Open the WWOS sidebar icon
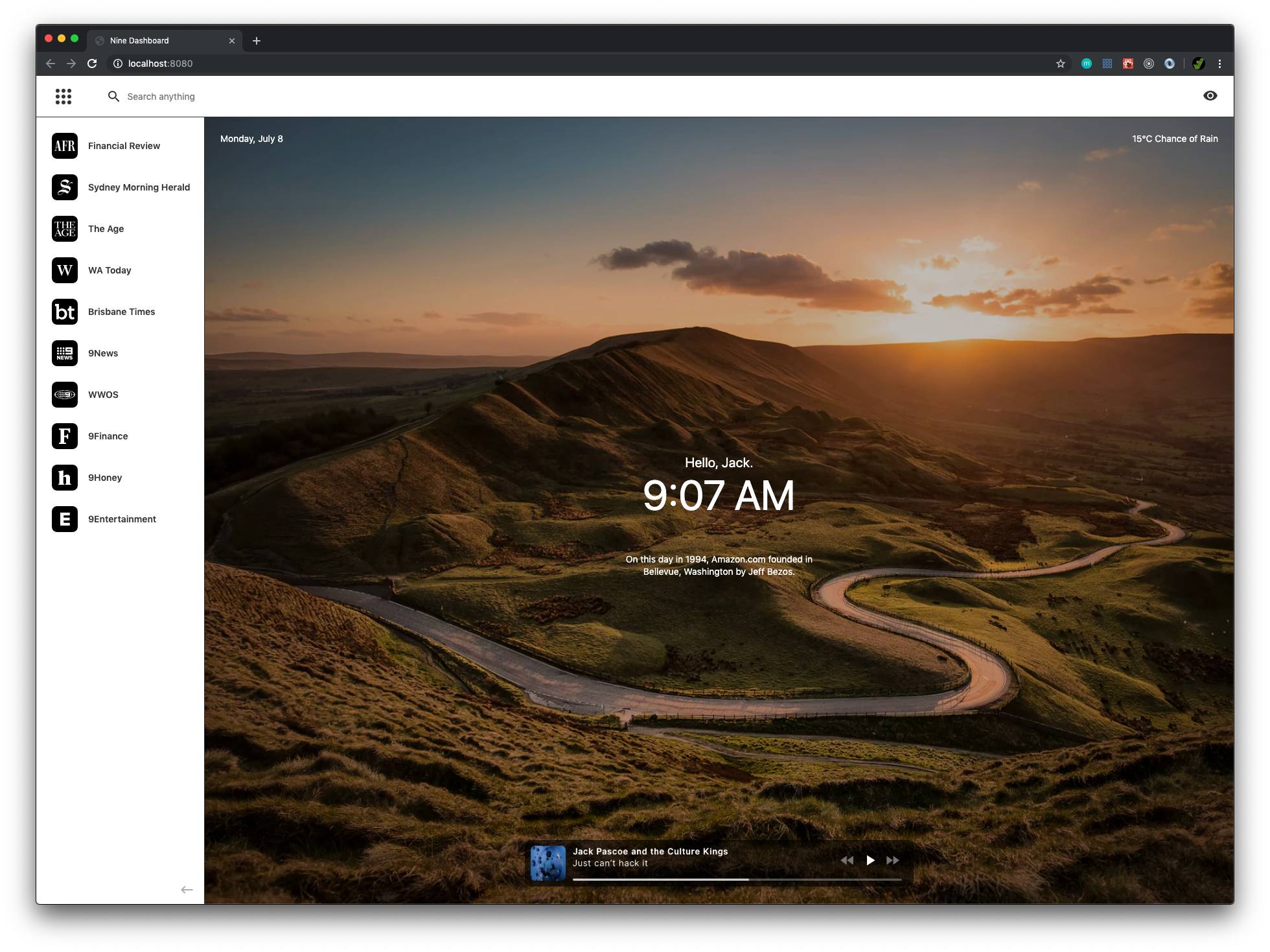 [65, 395]
